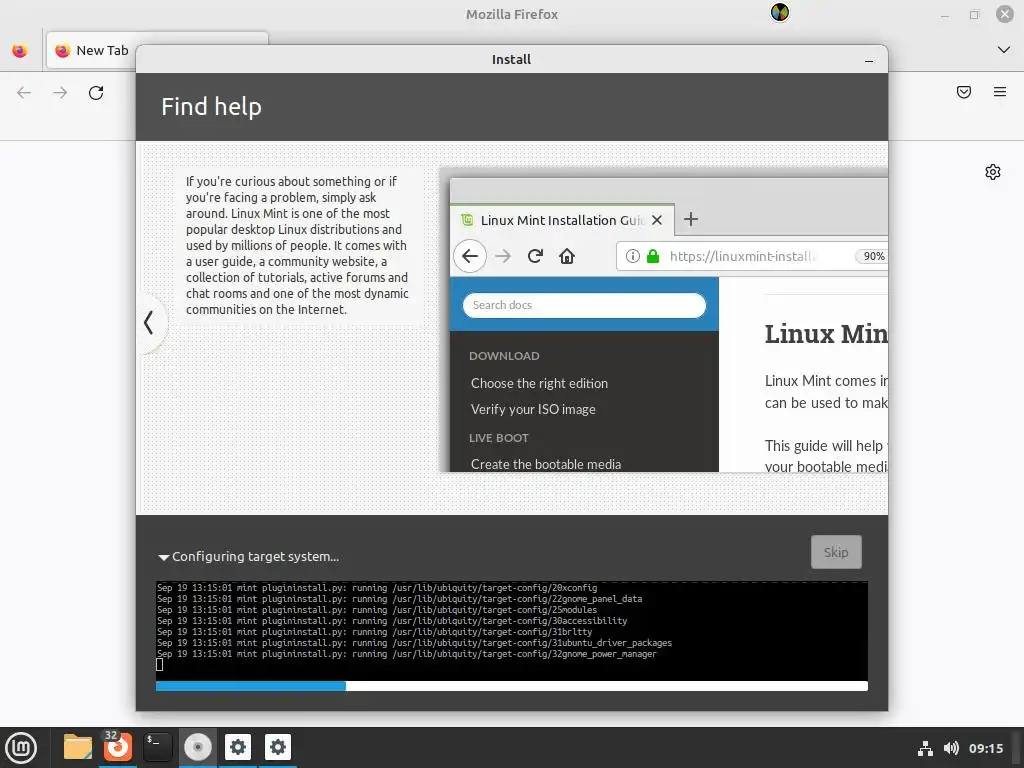Click the installation progress bar
Image resolution: width=1024 pixels, height=768 pixels.
(511, 686)
